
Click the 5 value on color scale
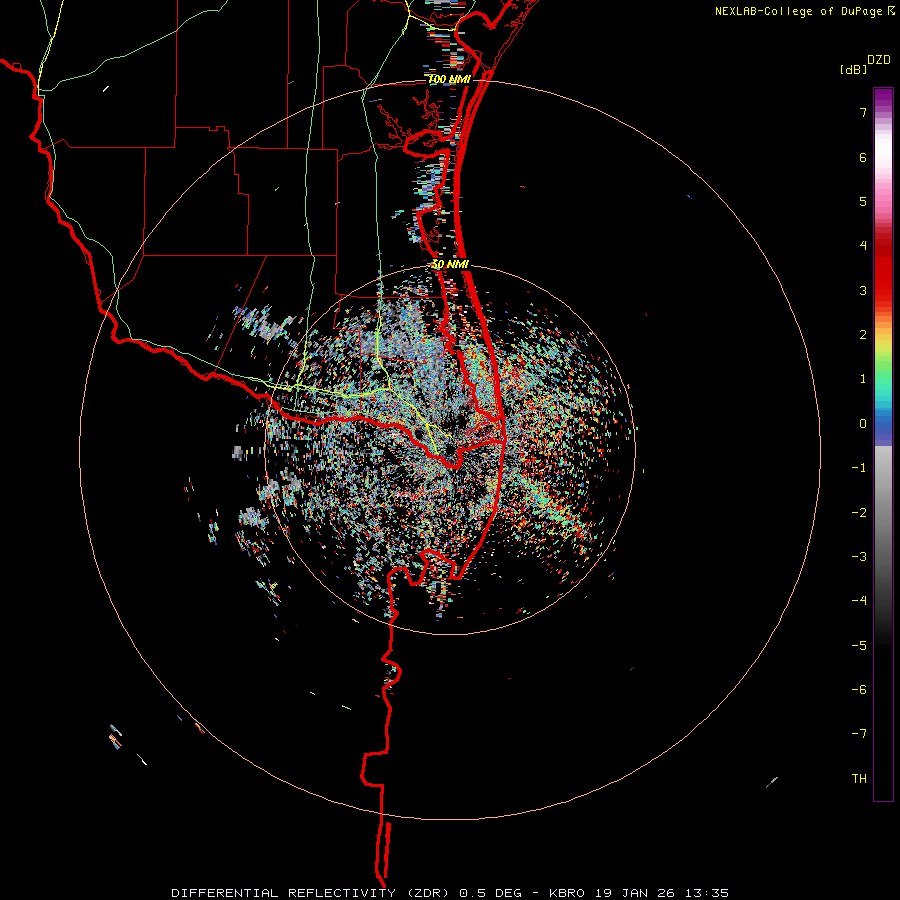(863, 201)
